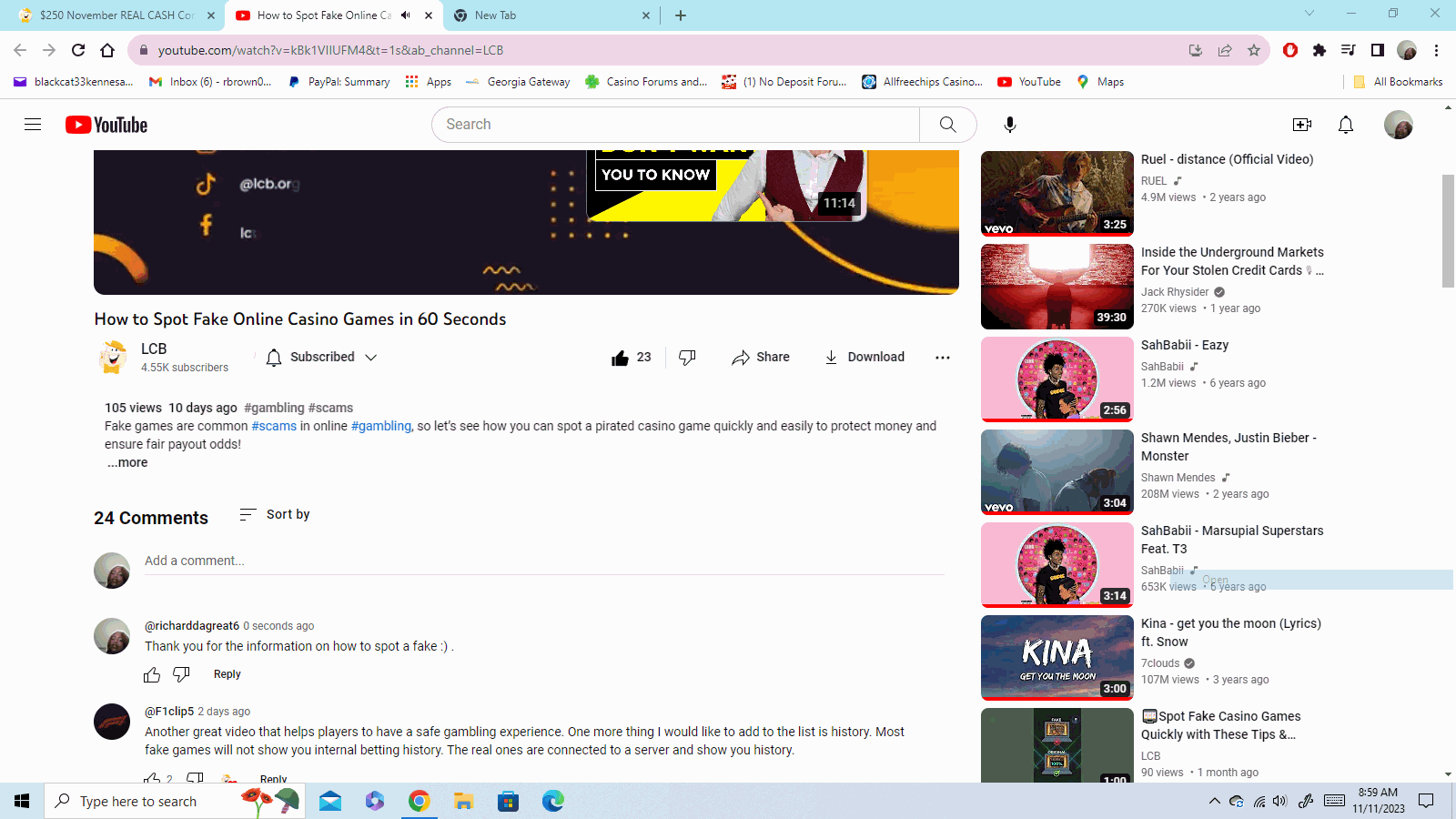The width and height of the screenshot is (1456, 819).
Task: Open the Sort by comments dropdown
Action: point(274,515)
